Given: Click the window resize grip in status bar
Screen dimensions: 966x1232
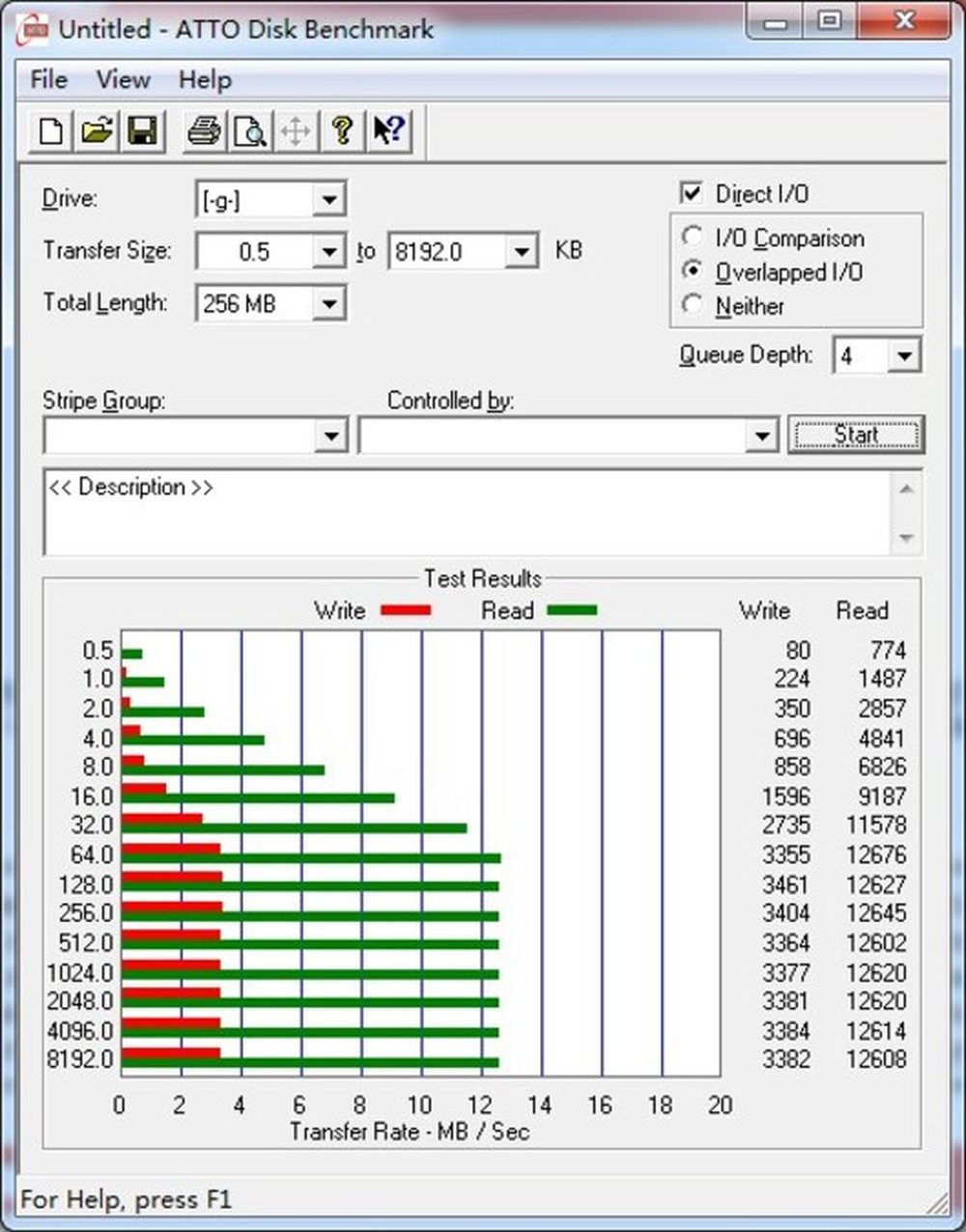Looking at the screenshot, I should point(935,1201).
